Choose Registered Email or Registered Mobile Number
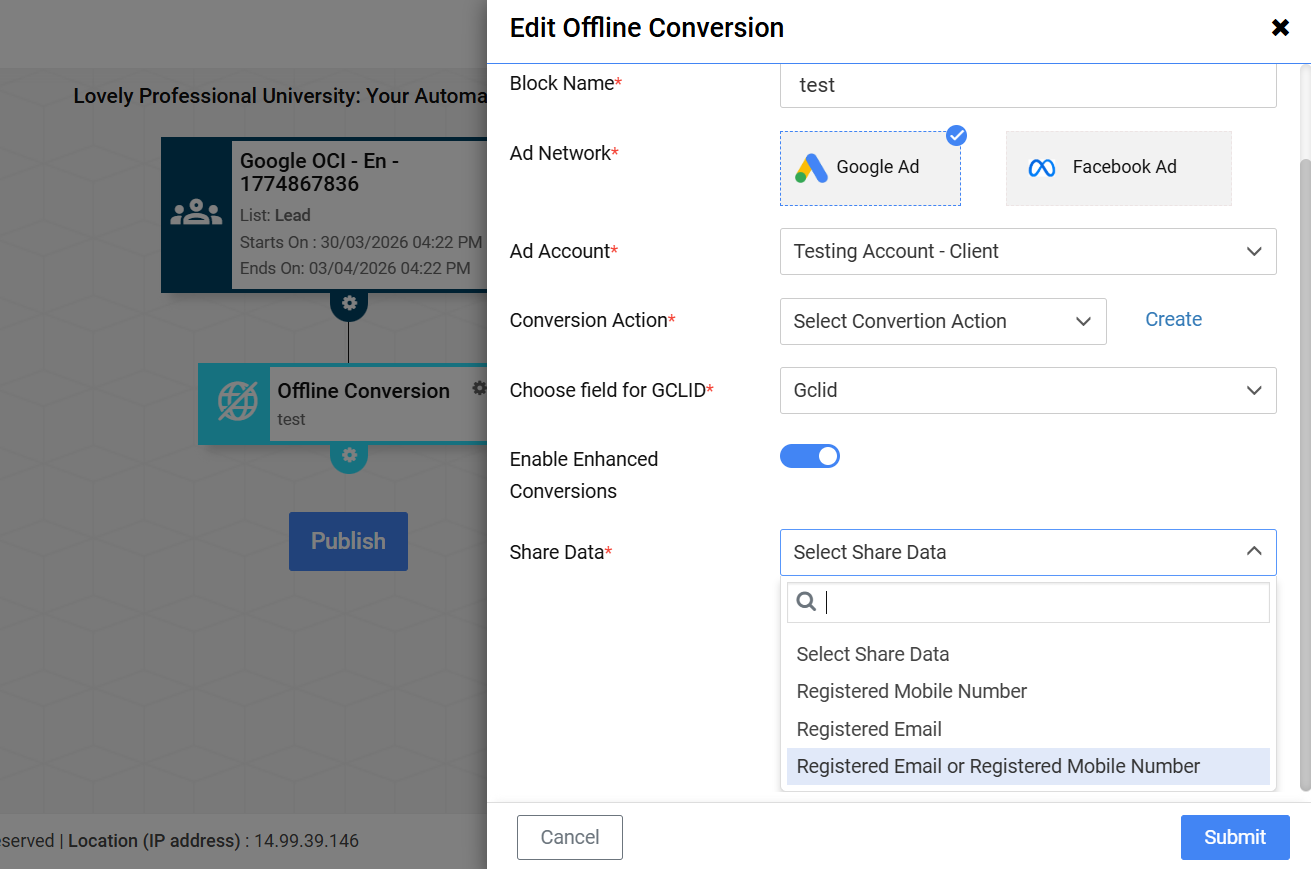Screen dimensions: 1311x869 (x=997, y=766)
